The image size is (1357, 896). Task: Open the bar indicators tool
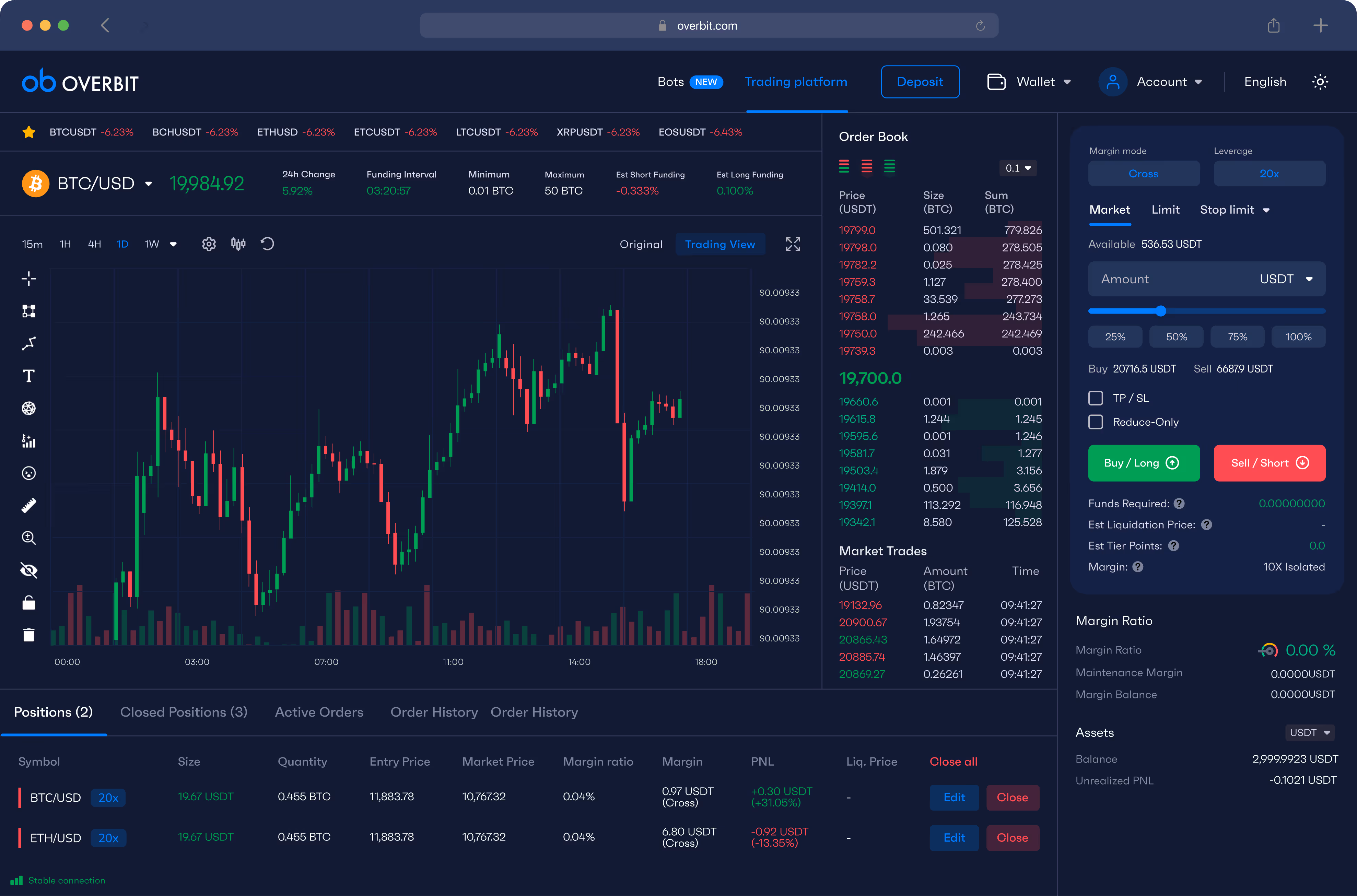point(28,440)
